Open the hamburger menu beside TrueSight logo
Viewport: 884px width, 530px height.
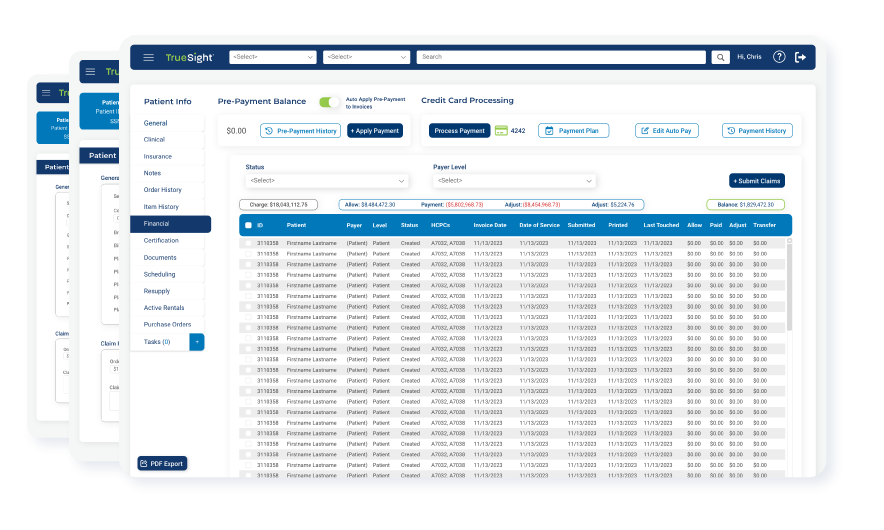click(148, 58)
